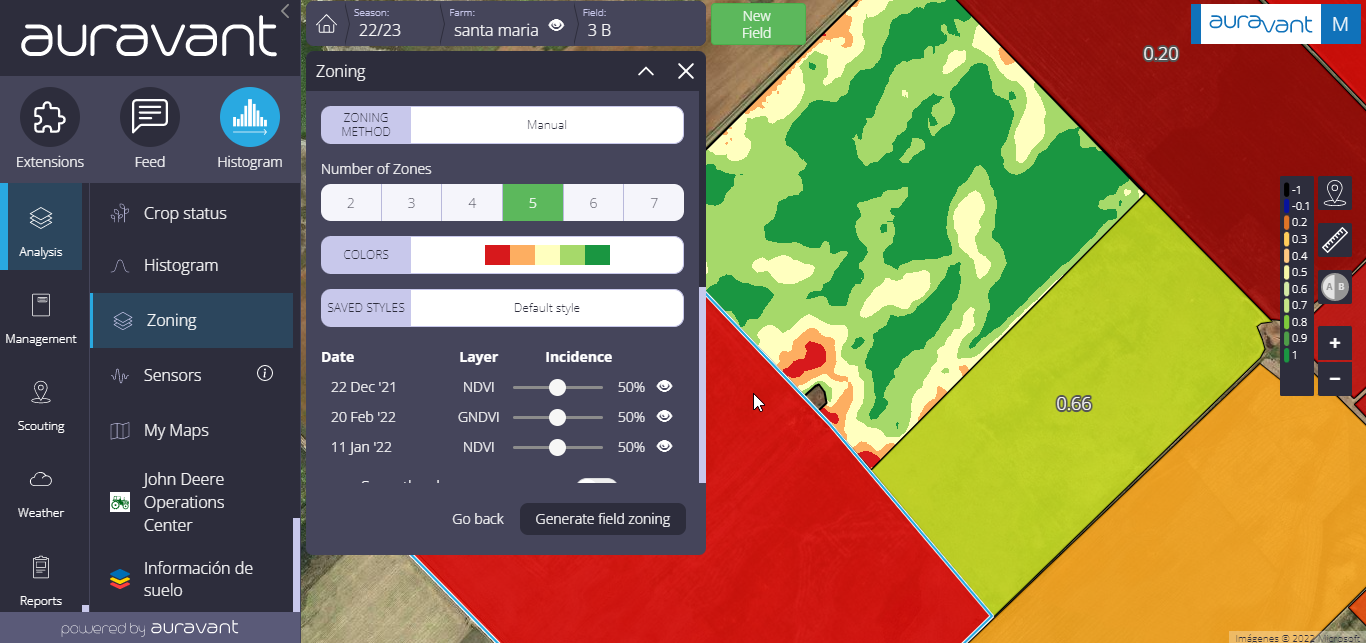Collapse the Zoning panel with chevron
The image size is (1366, 643).
646,71
